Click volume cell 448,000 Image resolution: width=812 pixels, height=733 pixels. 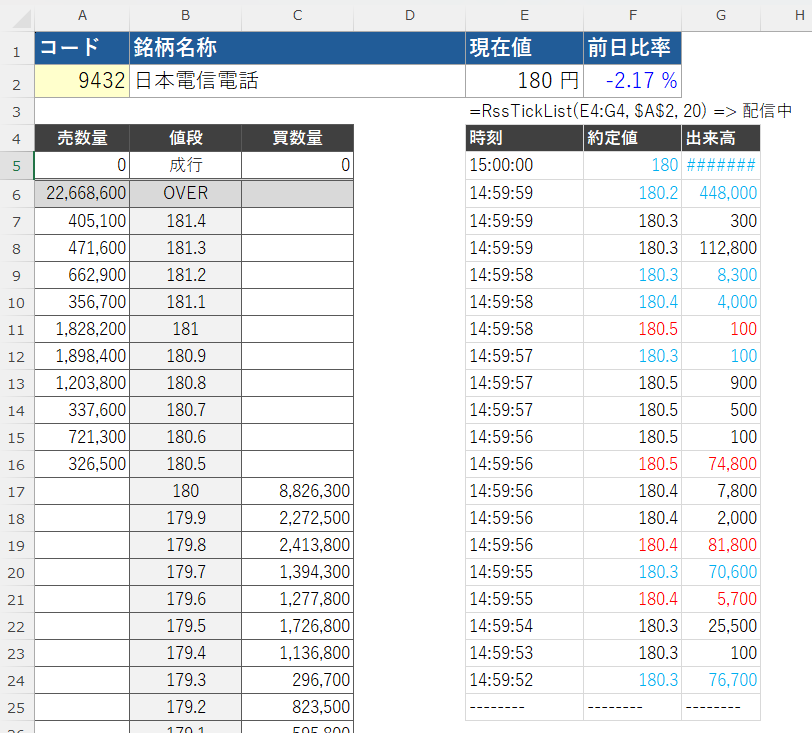tap(721, 194)
